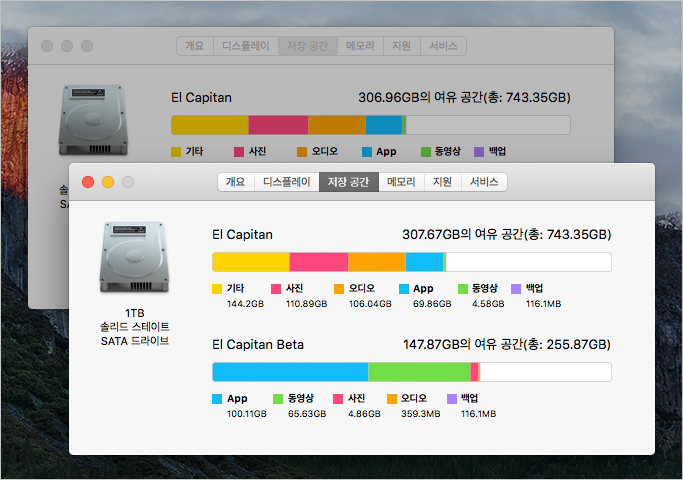Switch to the 개요 tab in front window
683x480 pixels.
click(x=236, y=182)
